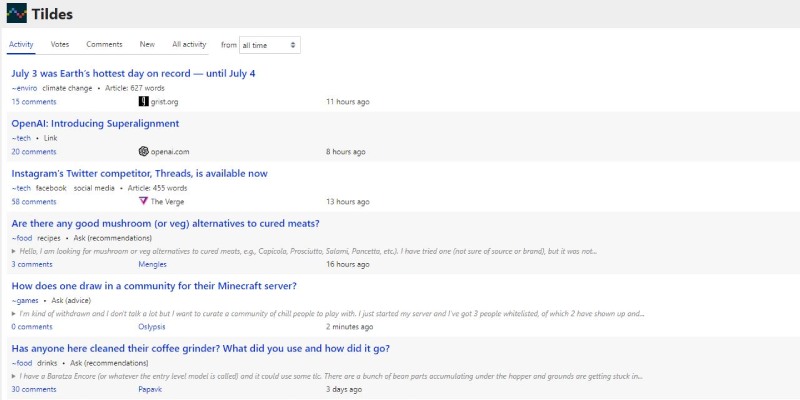The height and width of the screenshot is (400, 800).
Task: Switch to the Comments sorting tab
Action: click(x=104, y=45)
